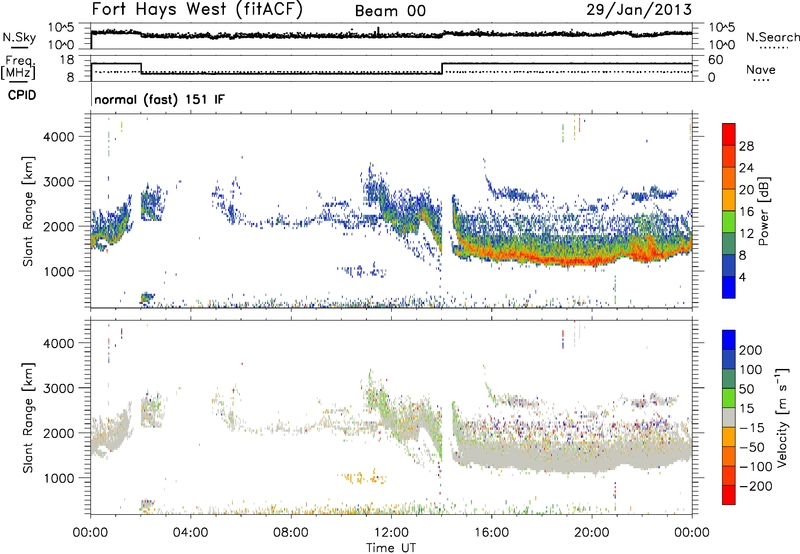800x554 pixels.
Task: Click velocity colorbar tick label '-200'
Action: tap(755, 486)
